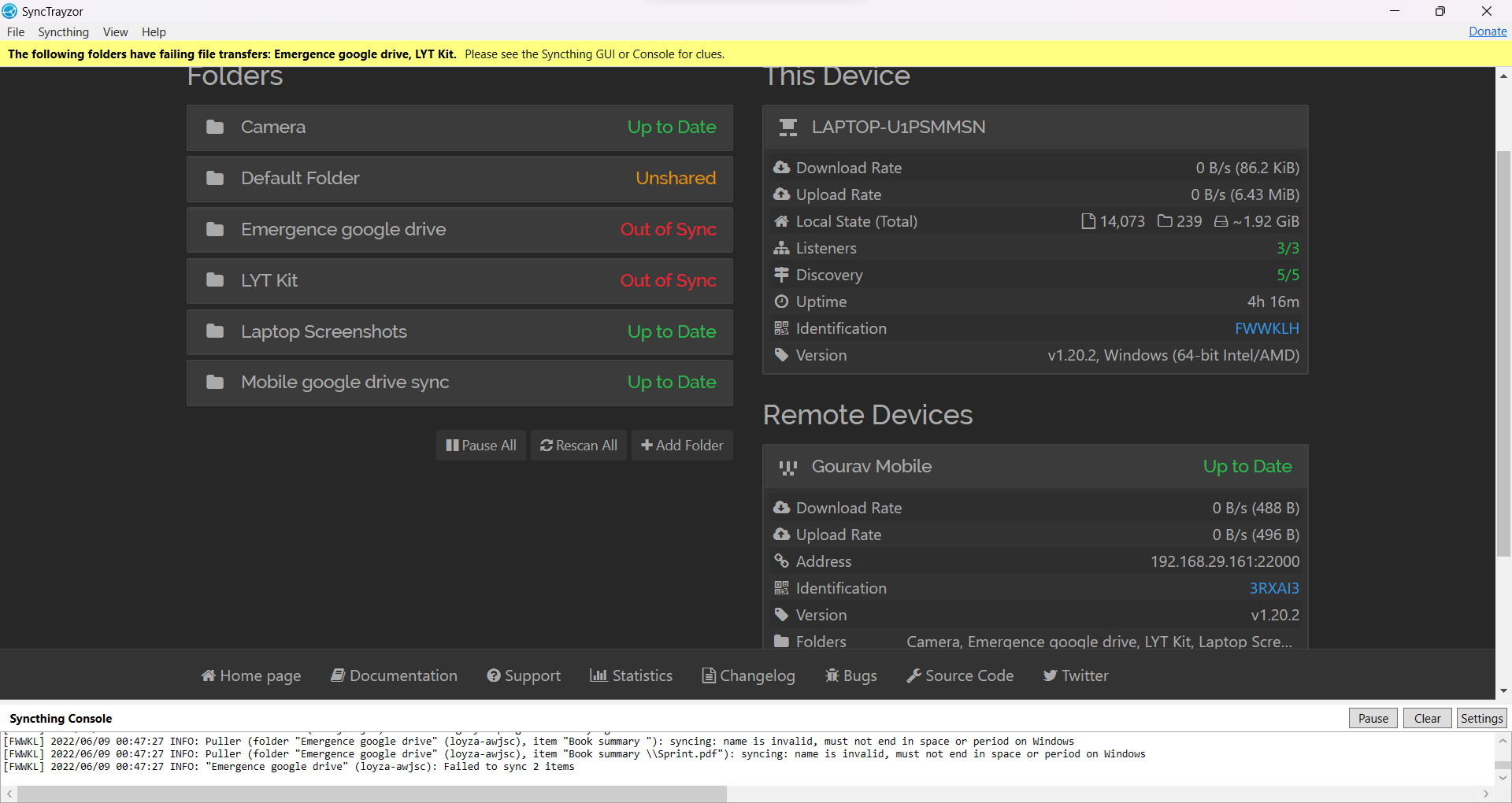Click Gourav Mobile Version tag icon
The image size is (1512, 803).
coord(781,615)
